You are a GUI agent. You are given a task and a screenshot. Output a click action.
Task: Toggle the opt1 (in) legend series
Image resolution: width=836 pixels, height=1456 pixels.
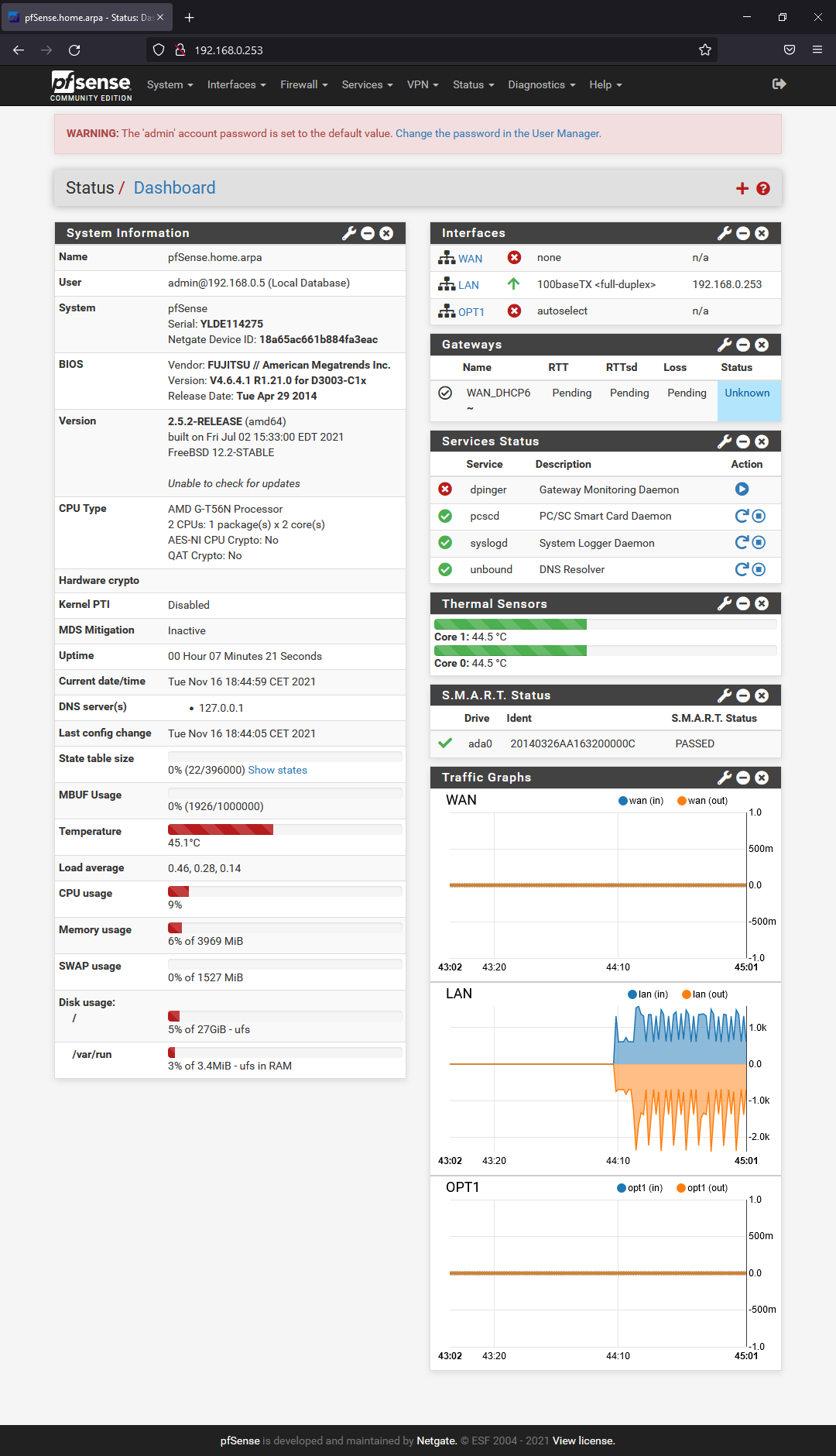[640, 1188]
